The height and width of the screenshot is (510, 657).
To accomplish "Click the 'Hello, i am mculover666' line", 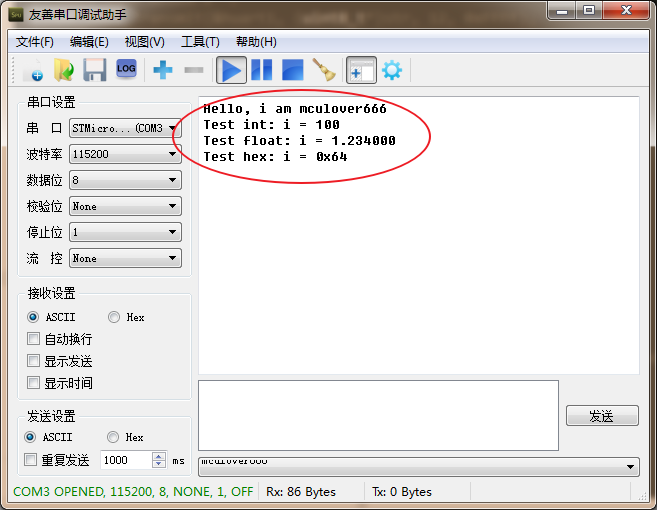I will click(x=295, y=109).
